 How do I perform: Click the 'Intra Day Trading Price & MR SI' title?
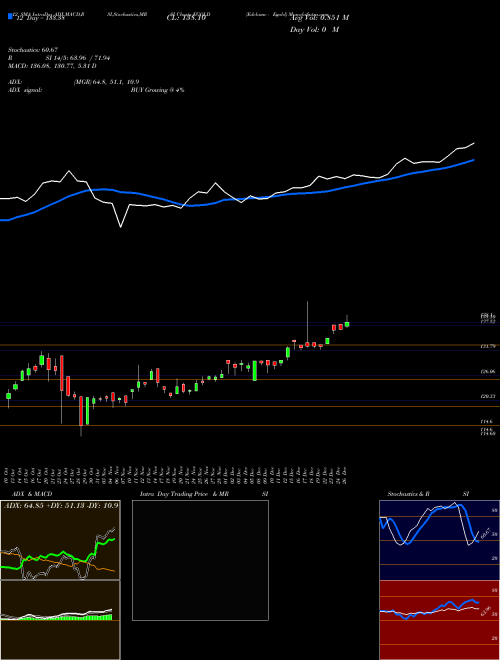[x=205, y=494]
